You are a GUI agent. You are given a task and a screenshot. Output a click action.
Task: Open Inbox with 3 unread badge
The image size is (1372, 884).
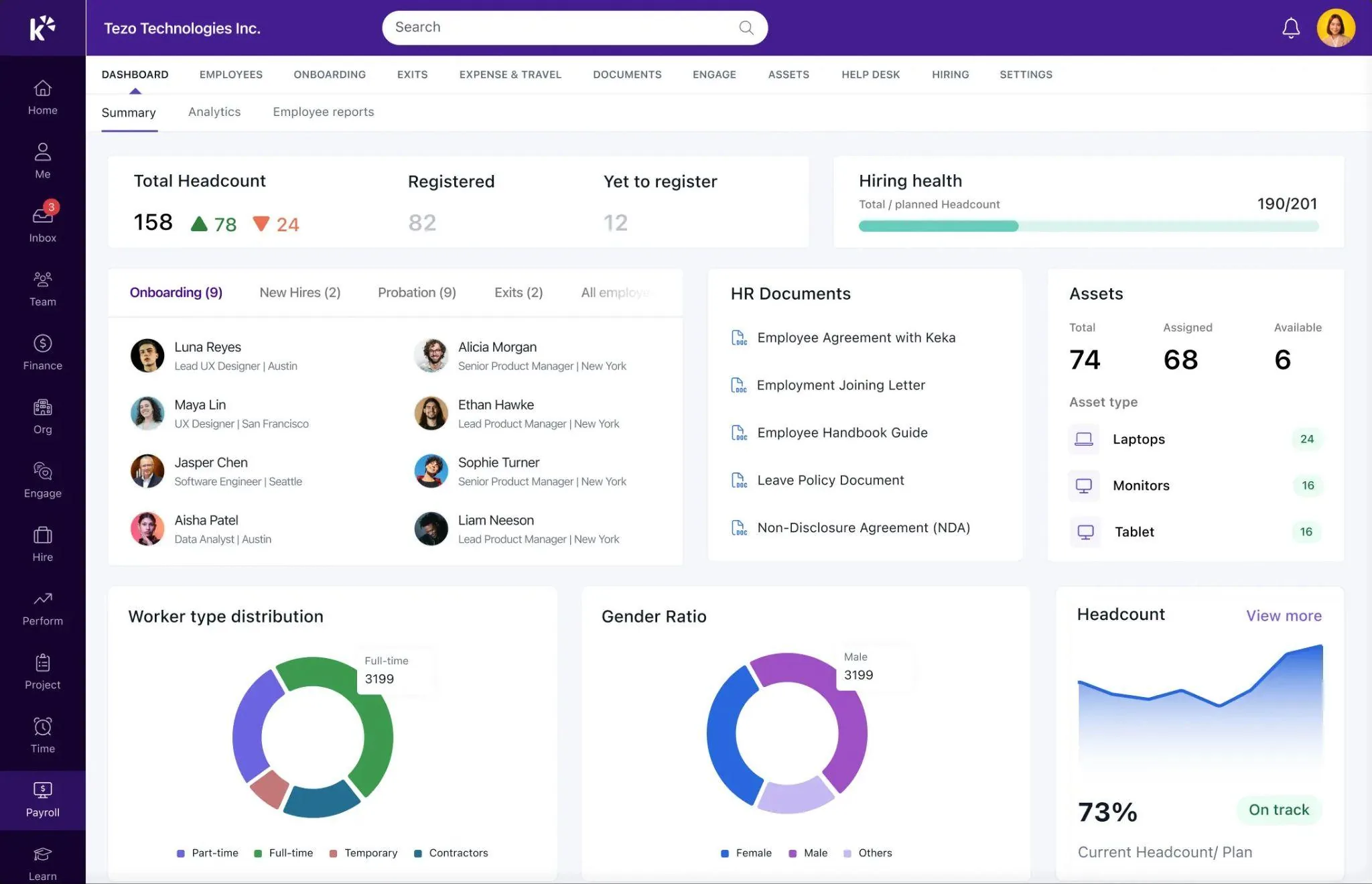pos(42,222)
